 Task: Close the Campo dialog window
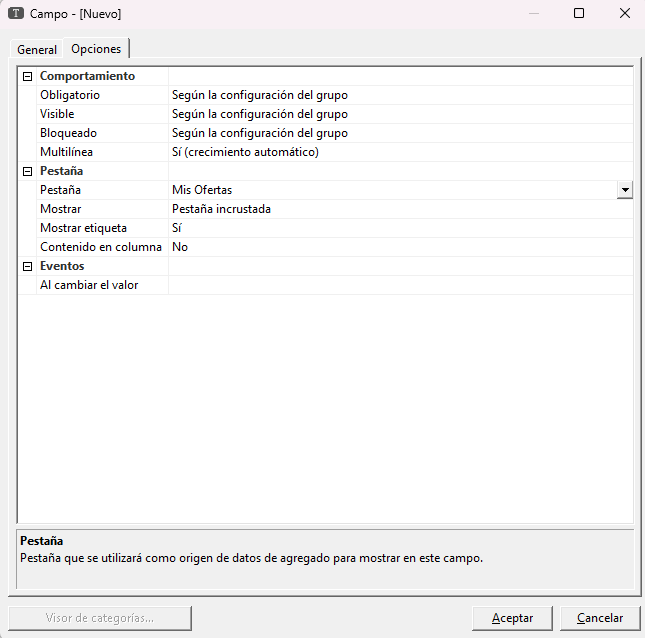point(623,14)
